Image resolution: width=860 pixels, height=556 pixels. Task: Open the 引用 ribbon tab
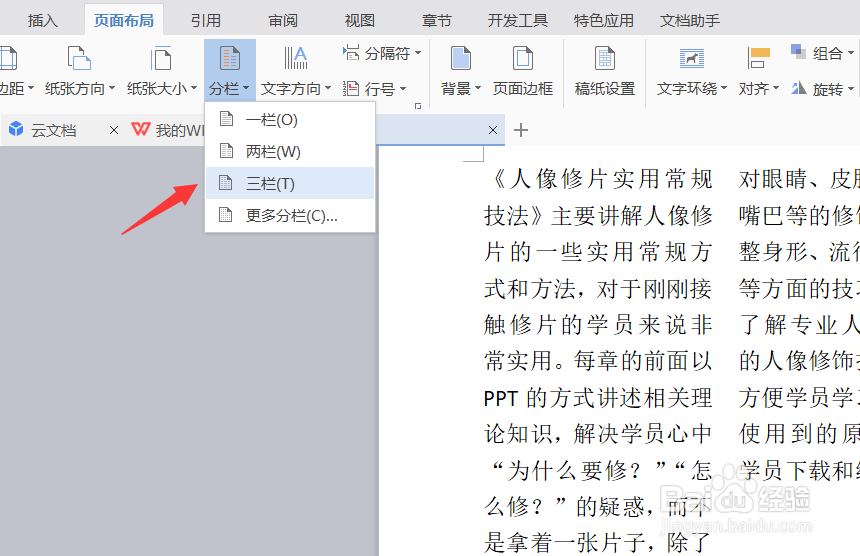pyautogui.click(x=206, y=21)
